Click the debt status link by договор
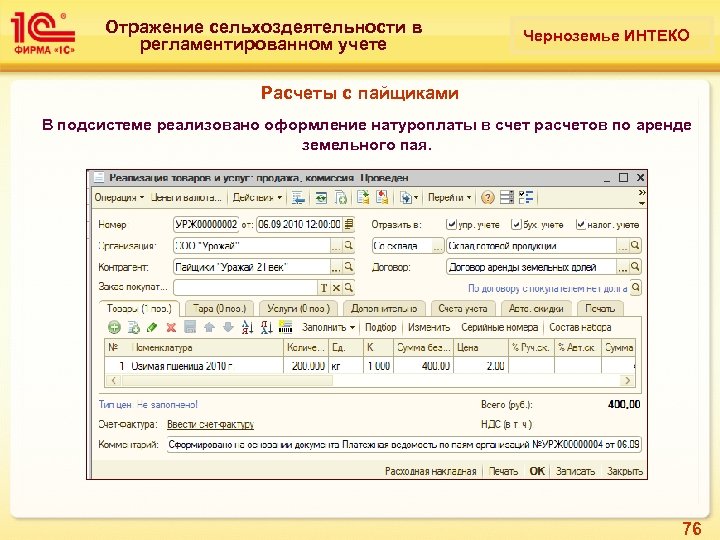Screen dimensions: 720x540 coord(547,288)
